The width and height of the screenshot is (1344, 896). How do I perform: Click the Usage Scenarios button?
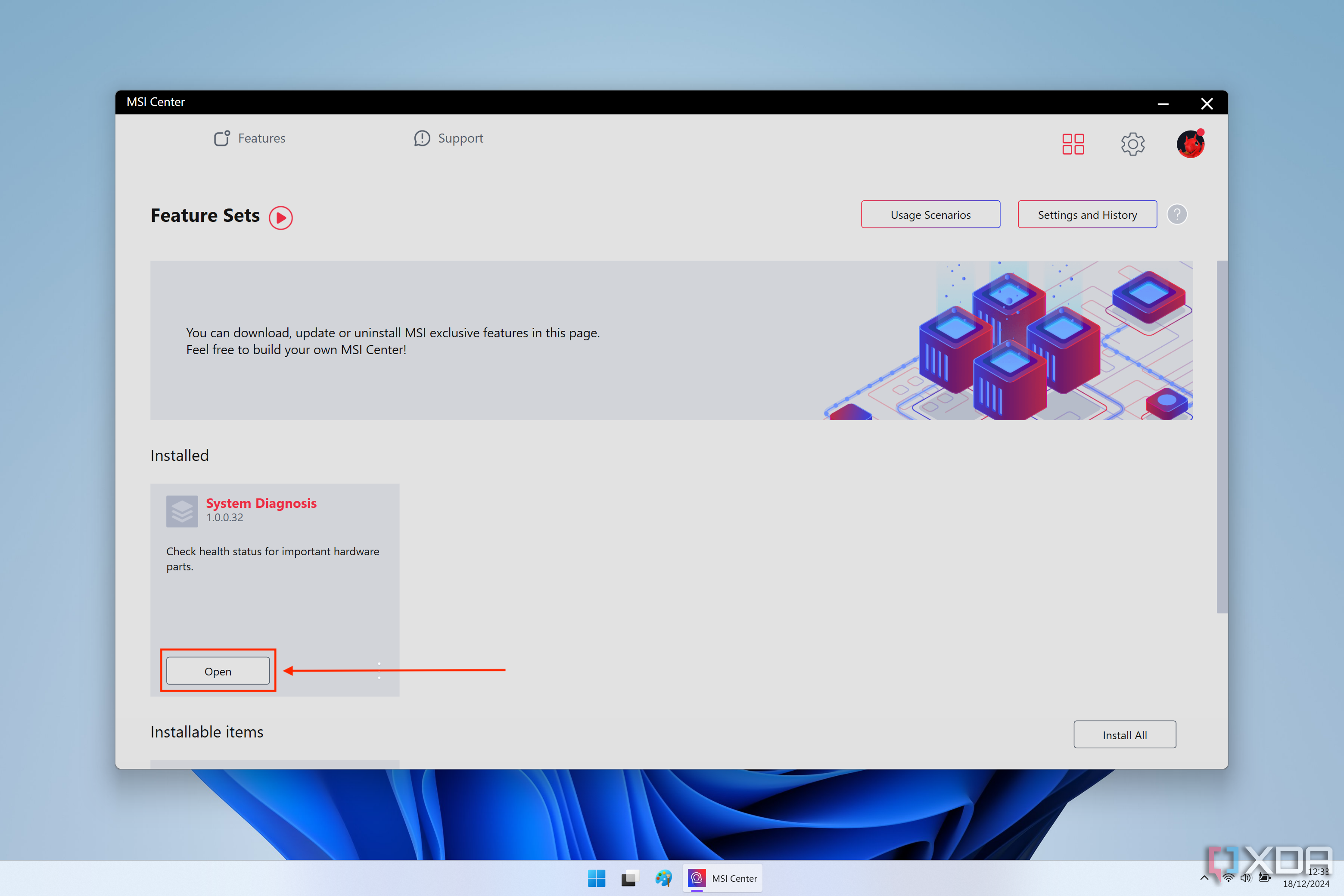[x=930, y=214]
